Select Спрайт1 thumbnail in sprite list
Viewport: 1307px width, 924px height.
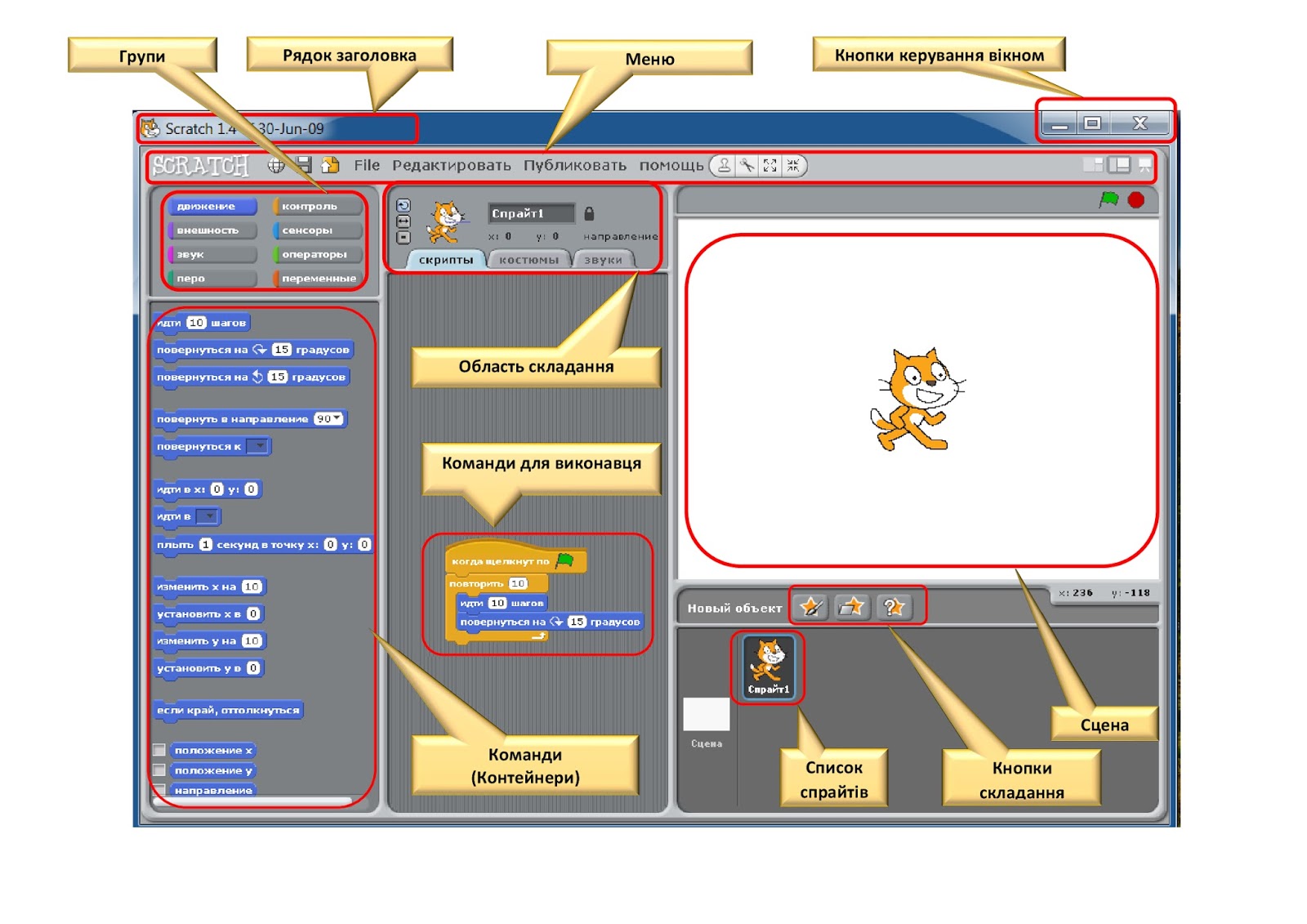point(769,667)
